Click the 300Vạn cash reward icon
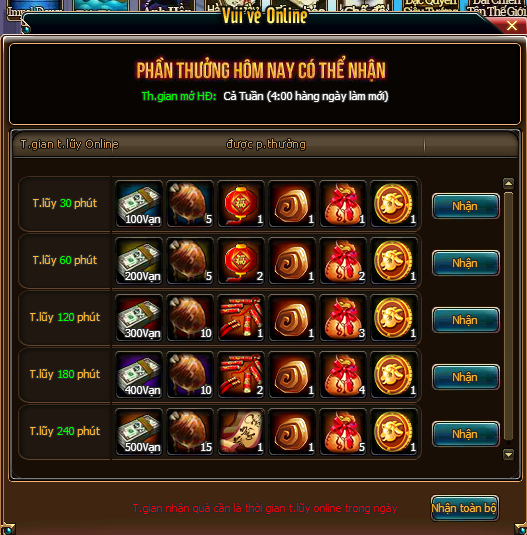Viewport: 527px width, 535px height. coord(139,318)
